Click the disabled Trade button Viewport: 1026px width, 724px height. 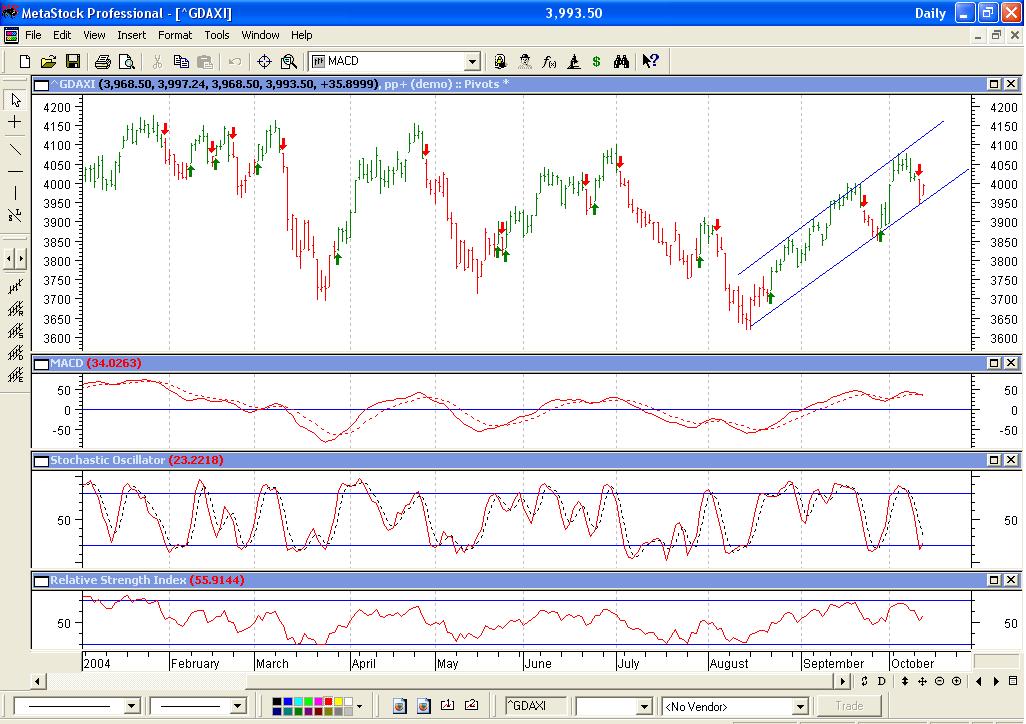coord(849,706)
